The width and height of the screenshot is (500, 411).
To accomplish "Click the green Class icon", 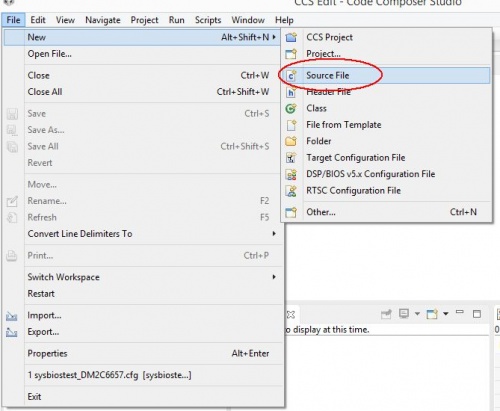I will [291, 108].
